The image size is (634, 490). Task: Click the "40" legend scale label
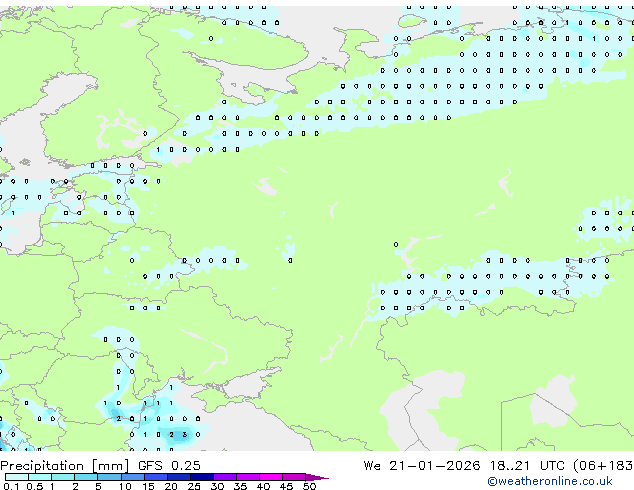click(x=263, y=486)
